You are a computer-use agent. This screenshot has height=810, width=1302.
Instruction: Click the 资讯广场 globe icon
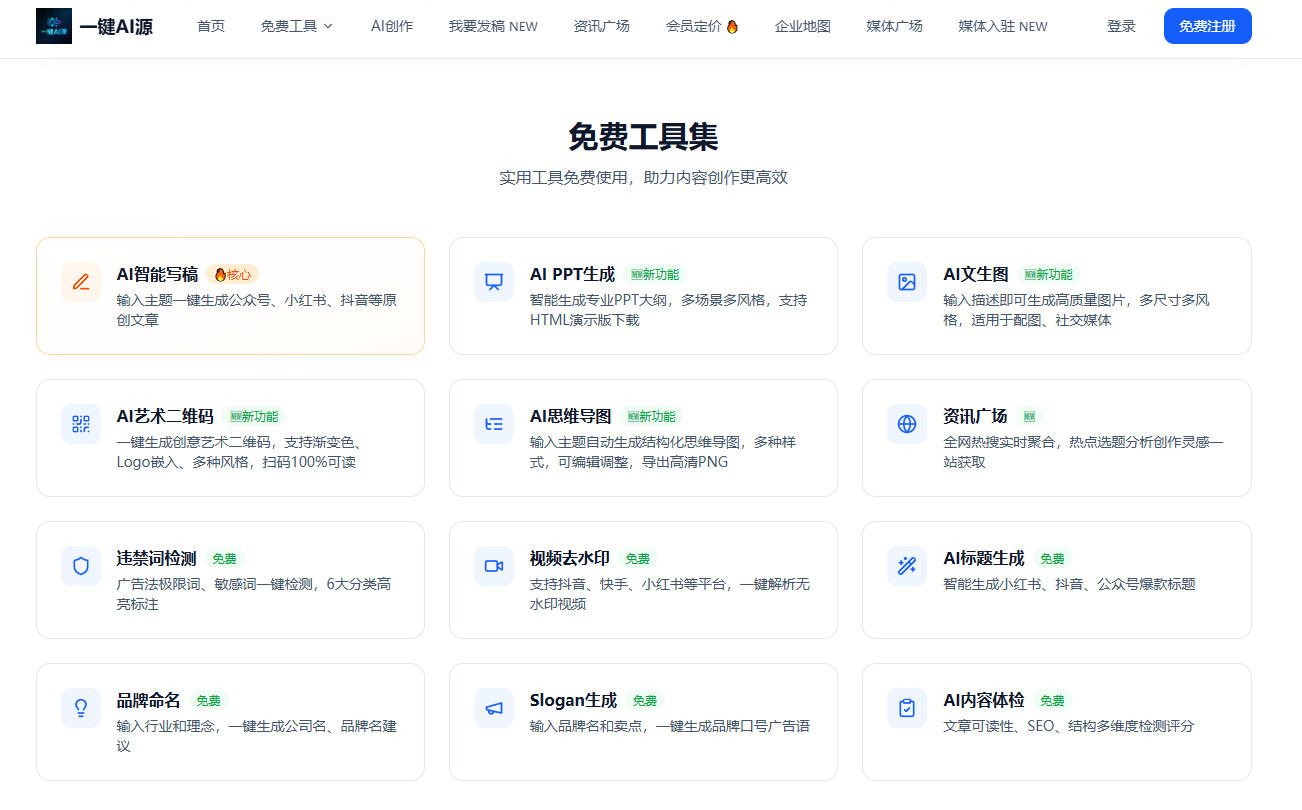907,424
